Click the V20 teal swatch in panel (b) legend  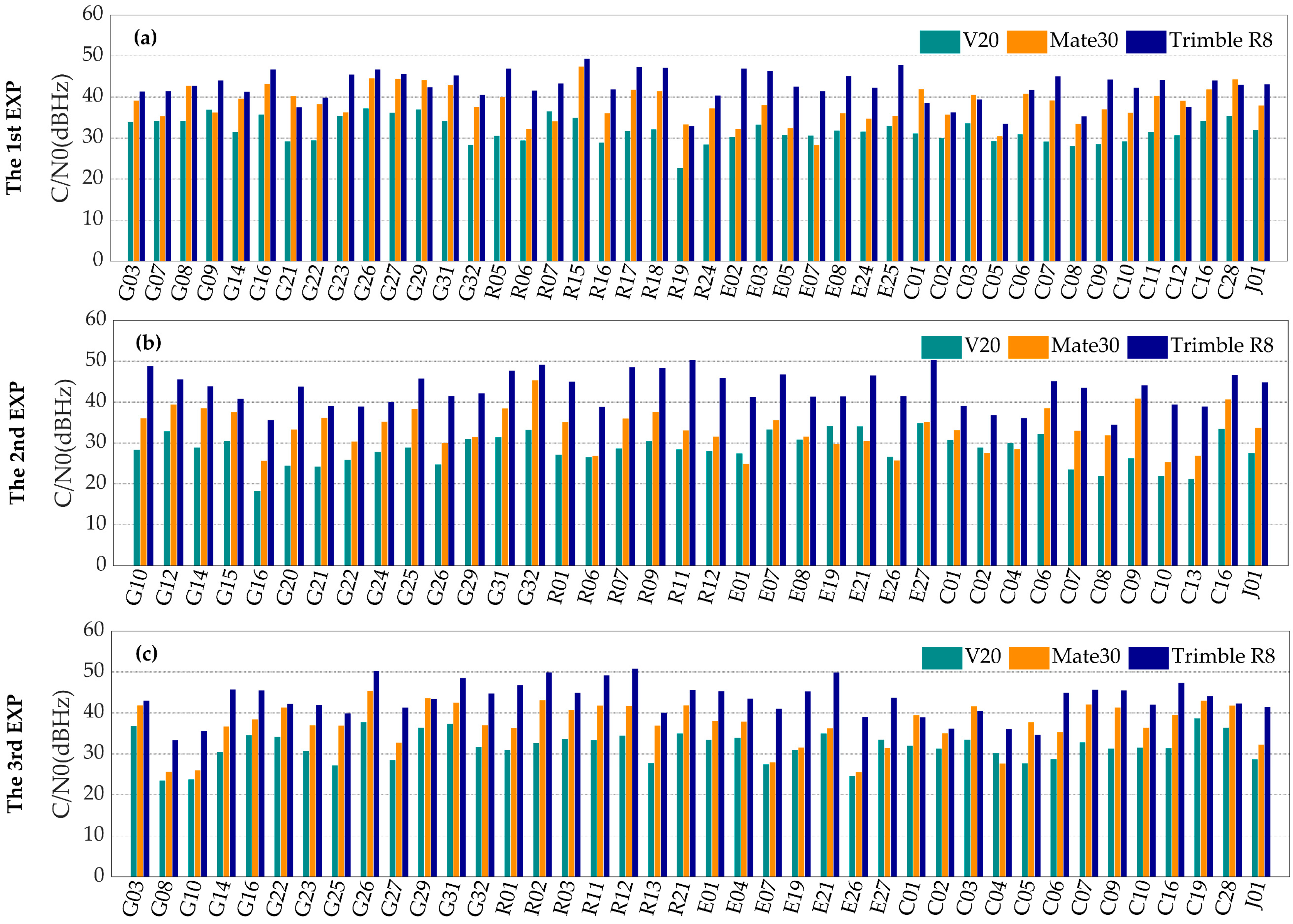pyautogui.click(x=941, y=347)
